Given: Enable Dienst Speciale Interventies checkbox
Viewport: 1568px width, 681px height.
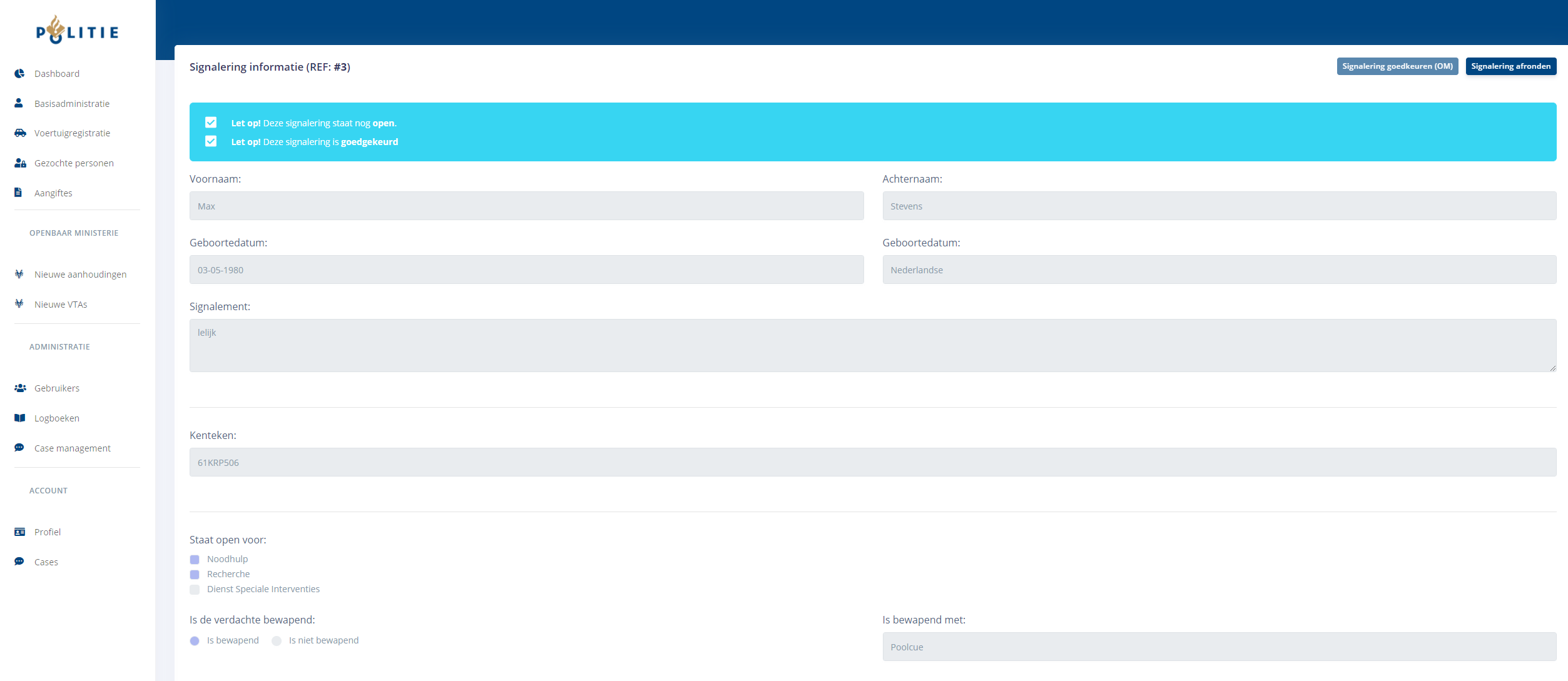Looking at the screenshot, I should (195, 590).
